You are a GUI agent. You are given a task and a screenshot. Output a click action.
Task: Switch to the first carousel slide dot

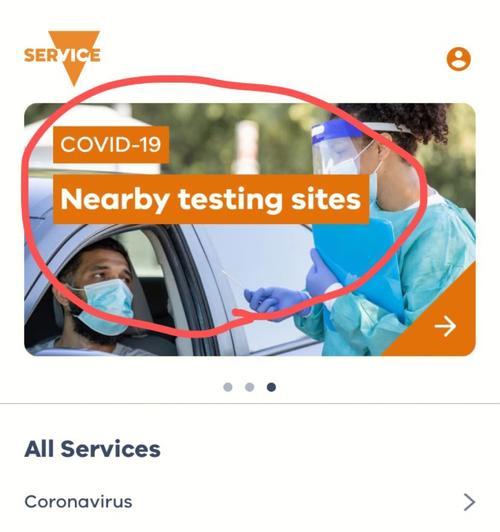[228, 387]
